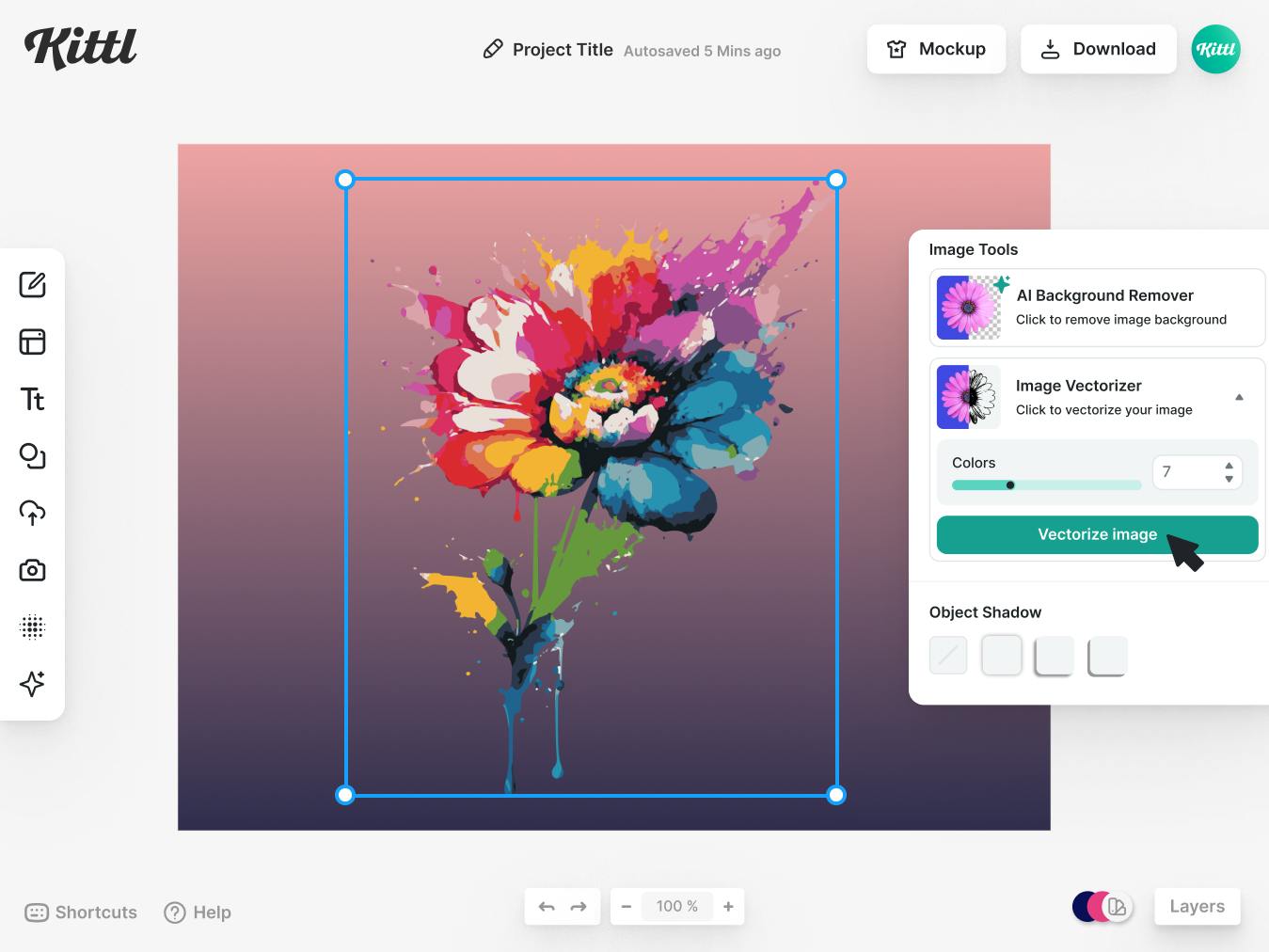Screen dimensions: 1269x952
Task: Open the AI sparkle tool
Action: pos(33,684)
